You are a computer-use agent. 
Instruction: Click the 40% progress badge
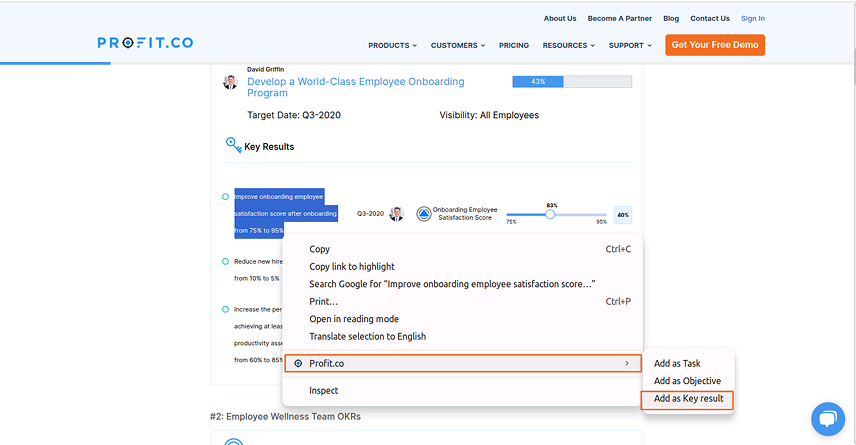tap(623, 215)
